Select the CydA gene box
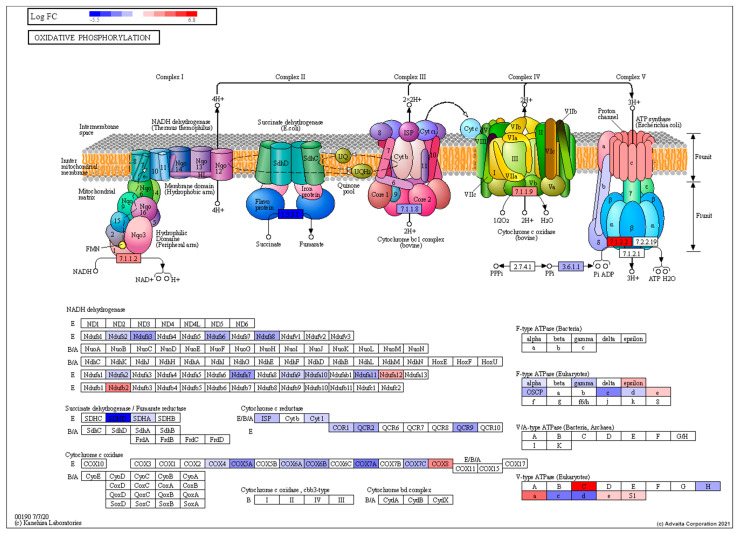Screen dimensions: 738x534 391,500
